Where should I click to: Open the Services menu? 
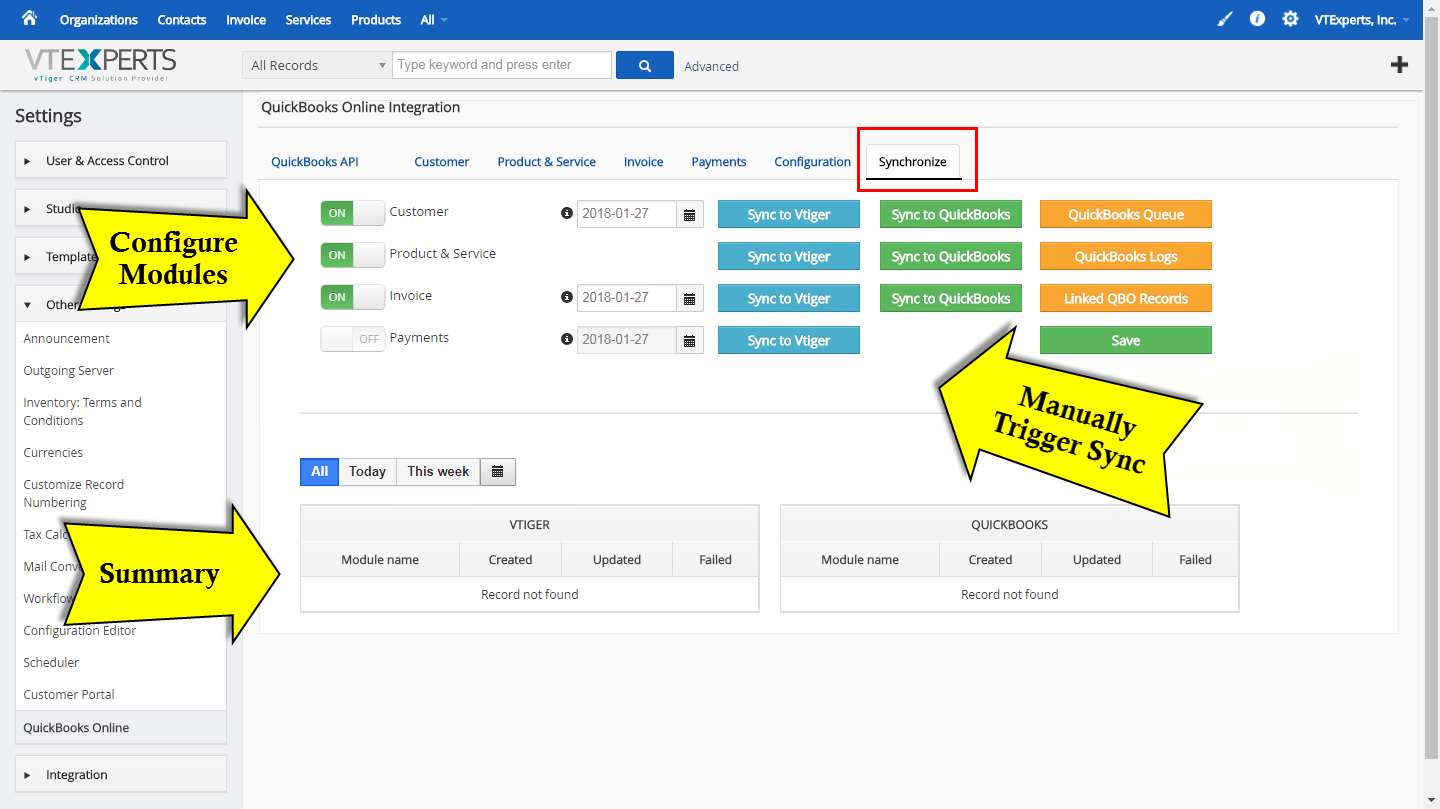pyautogui.click(x=308, y=20)
